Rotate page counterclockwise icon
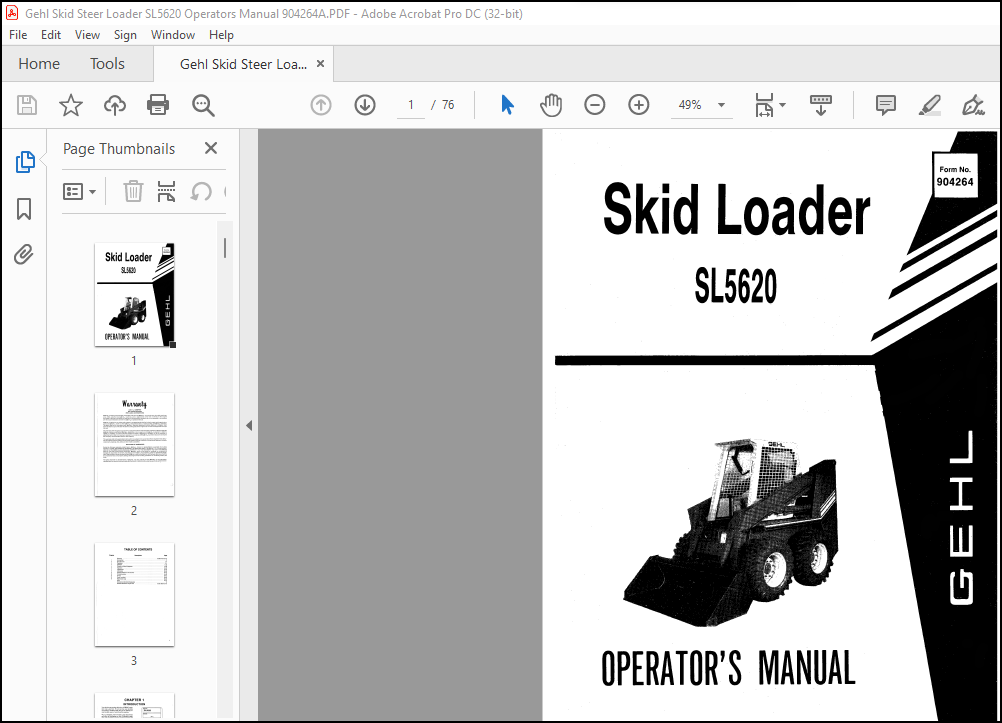Image resolution: width=1002 pixels, height=723 pixels. tap(201, 191)
